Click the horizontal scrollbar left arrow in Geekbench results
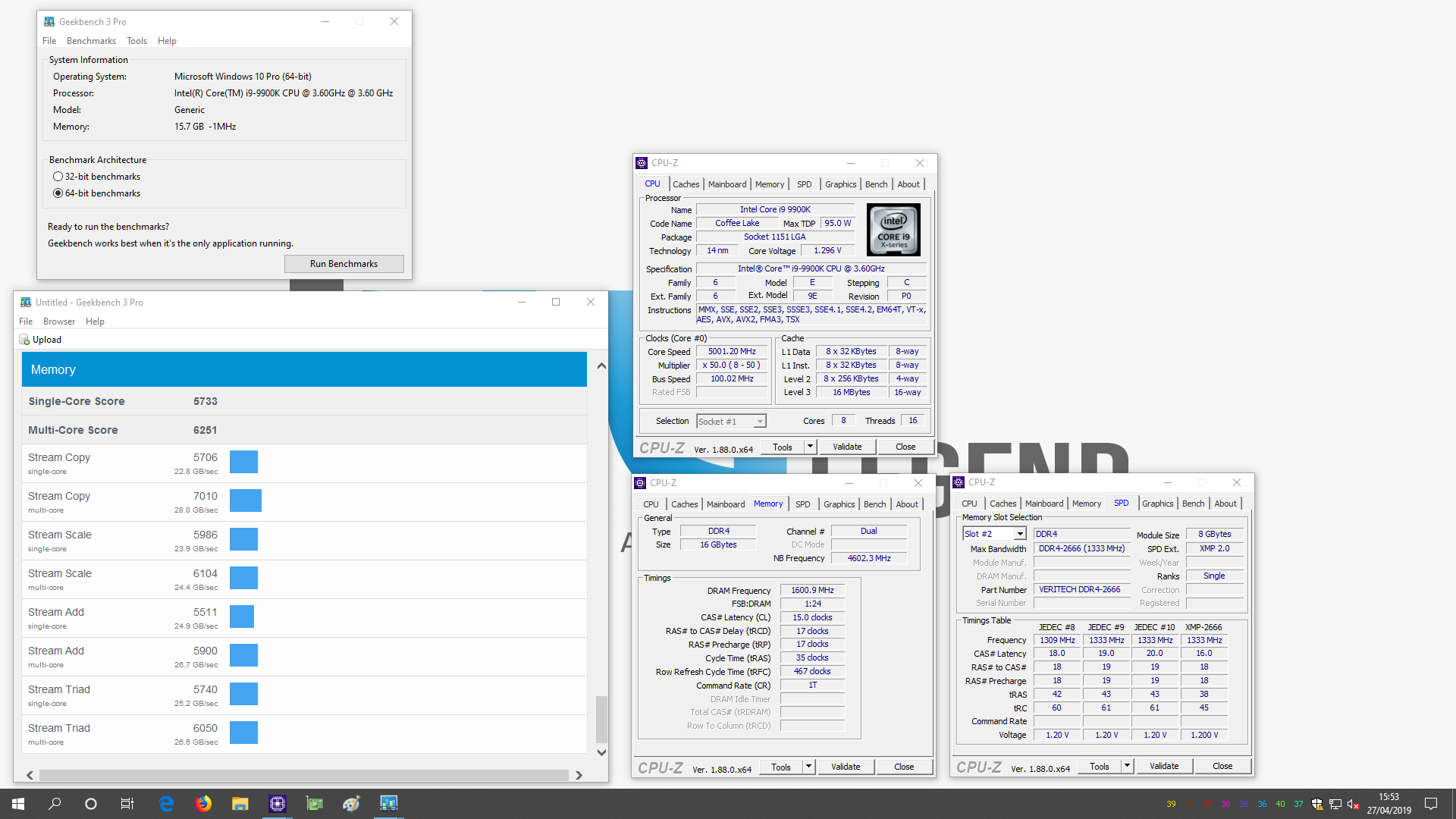1456x819 pixels. coord(30,775)
